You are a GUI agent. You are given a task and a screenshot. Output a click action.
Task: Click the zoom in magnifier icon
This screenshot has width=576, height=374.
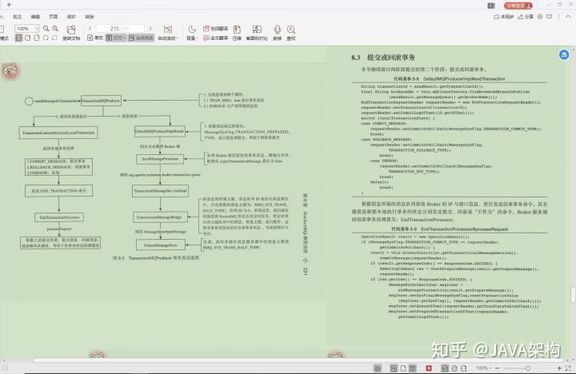(x=55, y=28)
